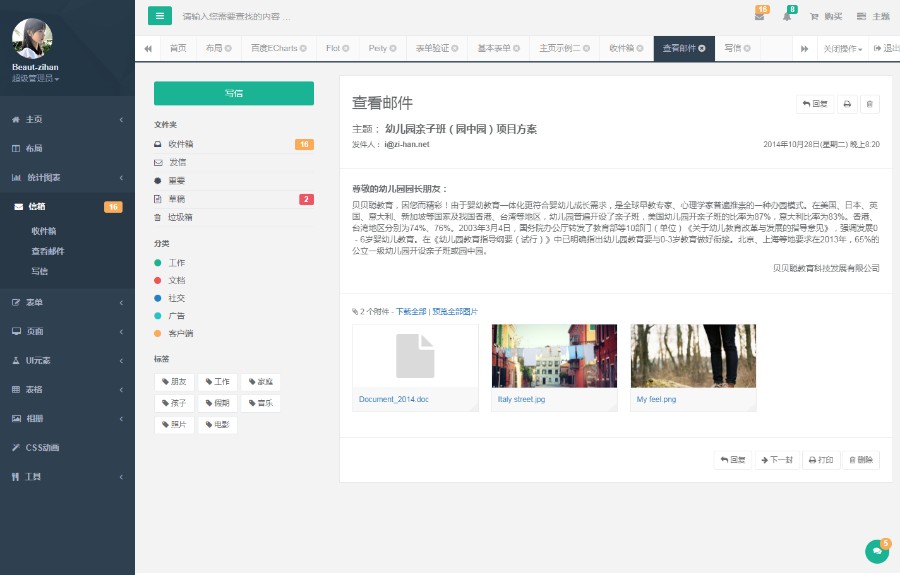This screenshot has height=575, width=900.
Task: Close the 写信 tab
Action: pyautogui.click(x=747, y=49)
